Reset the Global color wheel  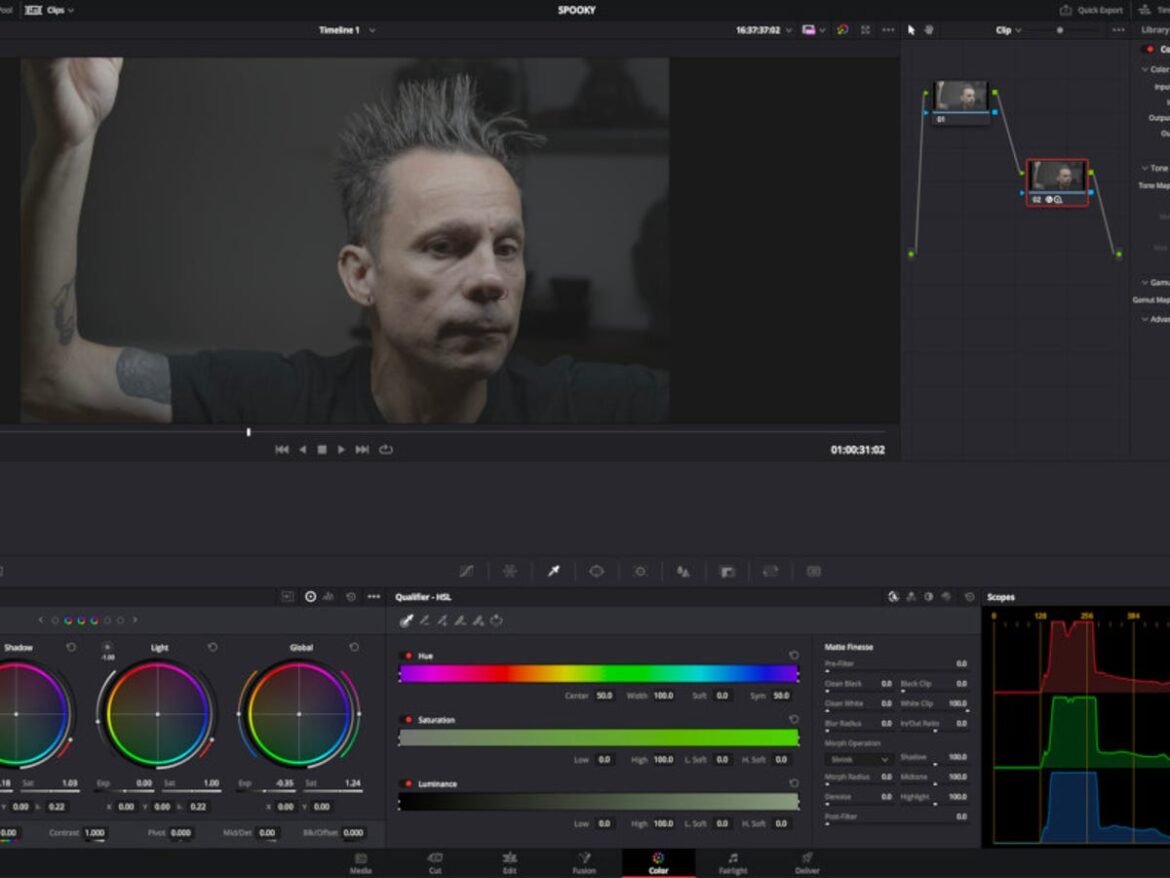tap(354, 648)
